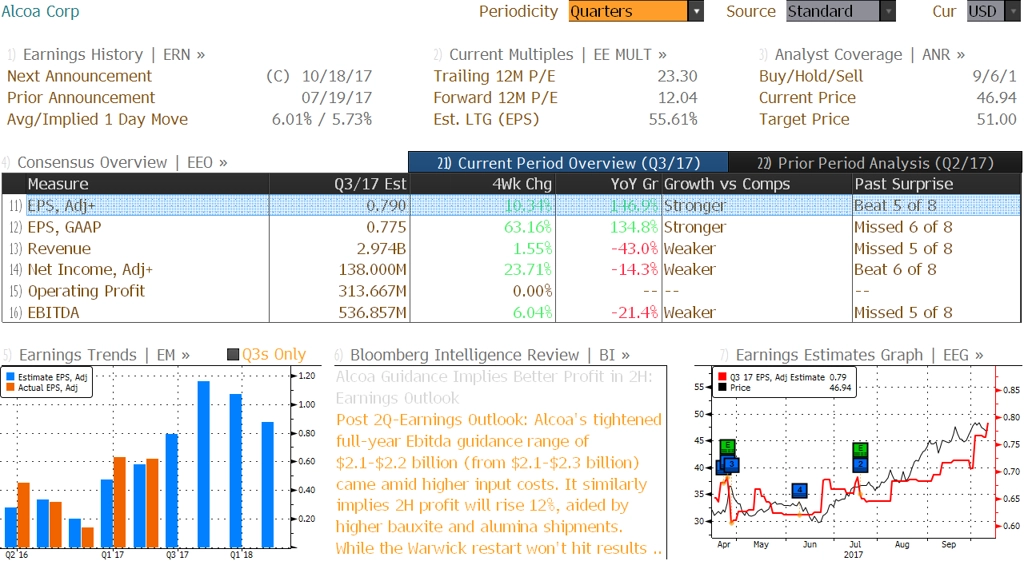Select the blue marker numbered 4
This screenshot has width=1024, height=561.
tap(799, 490)
